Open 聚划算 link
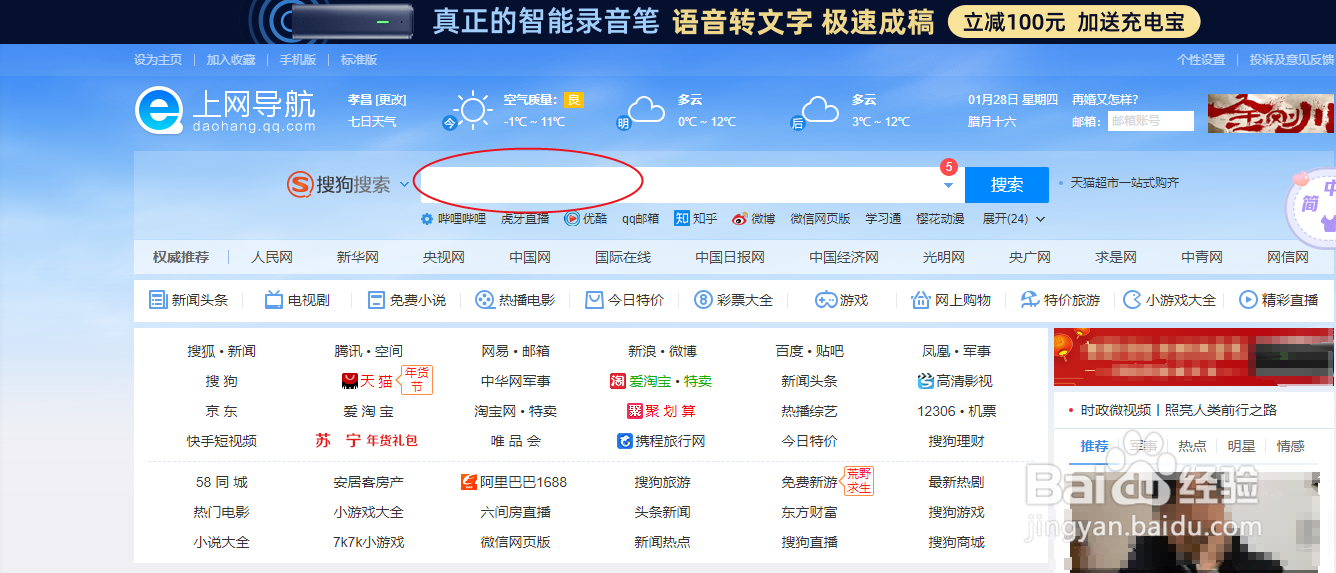Screen dimensions: 1336x573 661,411
